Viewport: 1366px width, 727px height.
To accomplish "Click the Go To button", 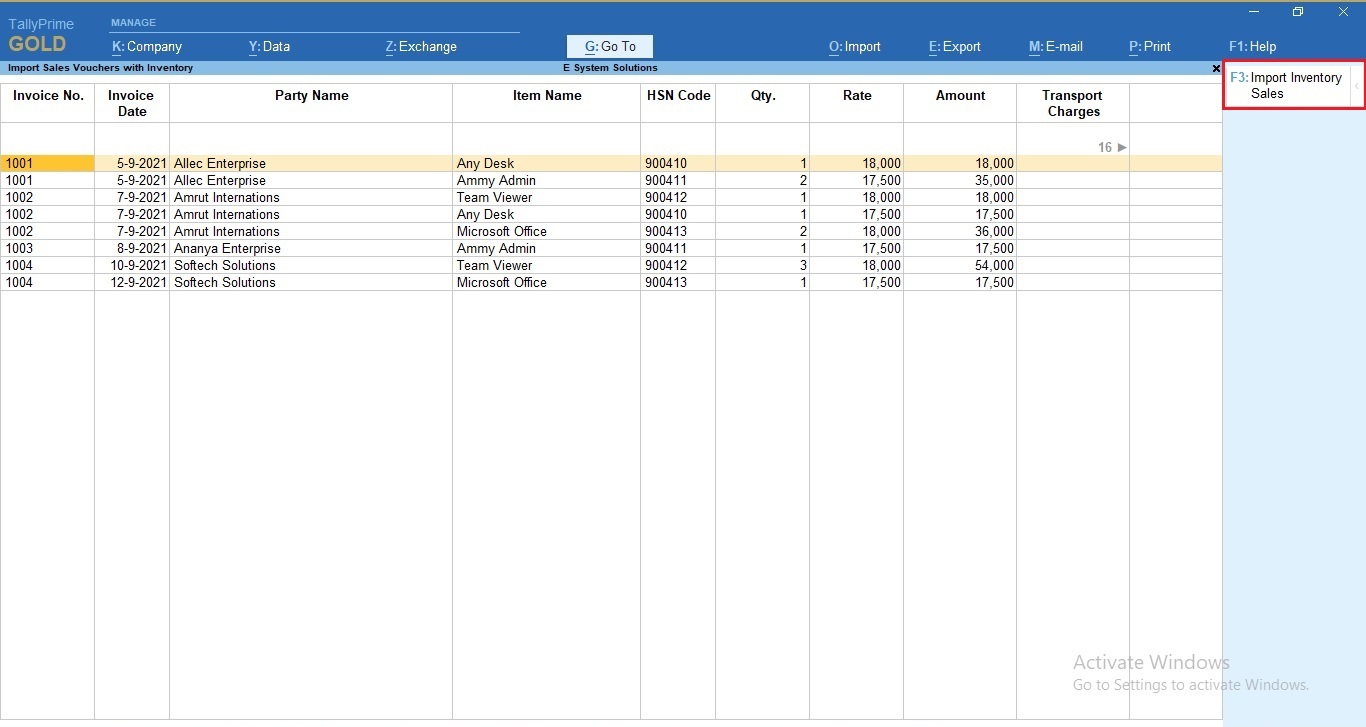I will [609, 46].
